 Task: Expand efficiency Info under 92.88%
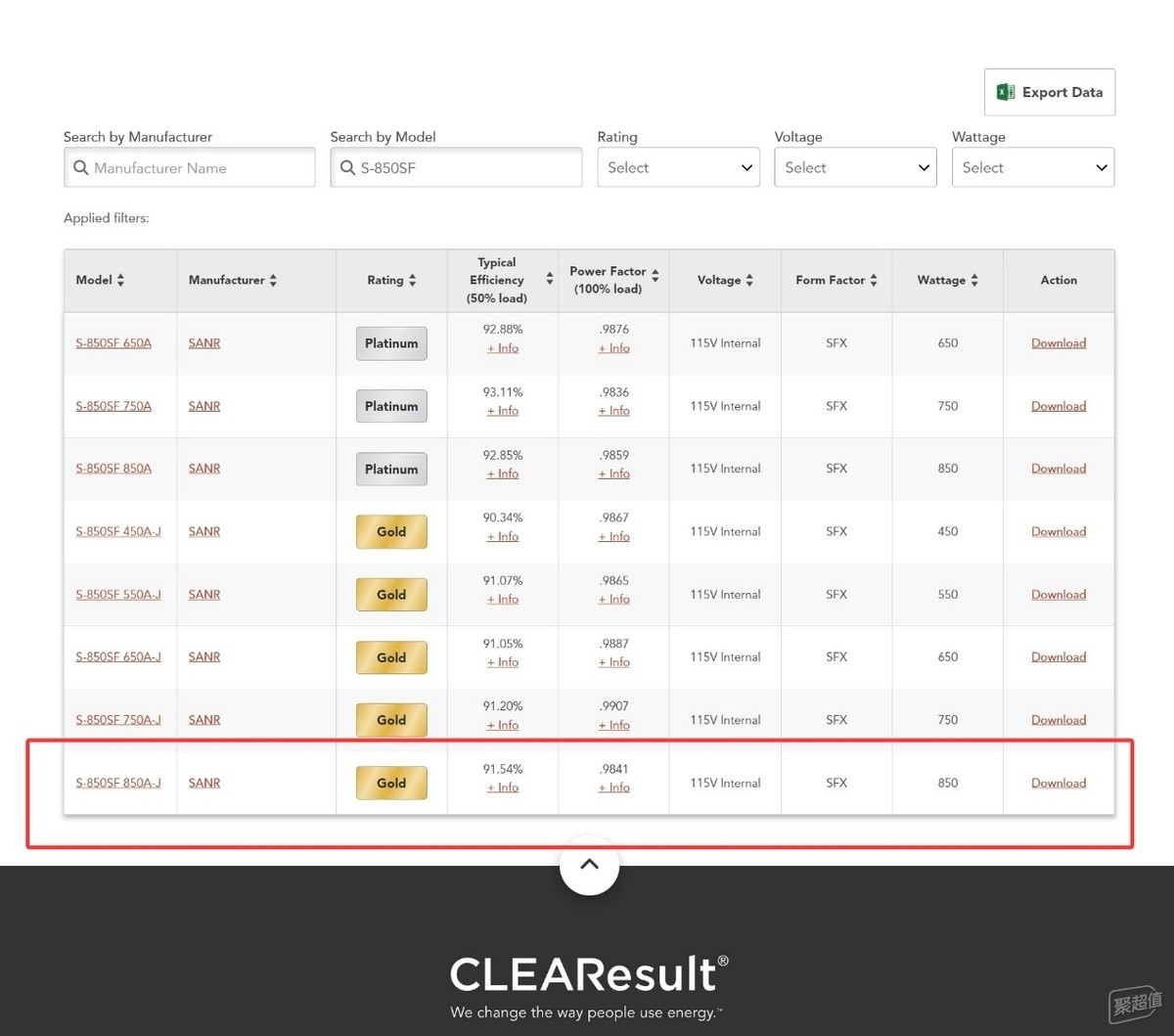(503, 348)
